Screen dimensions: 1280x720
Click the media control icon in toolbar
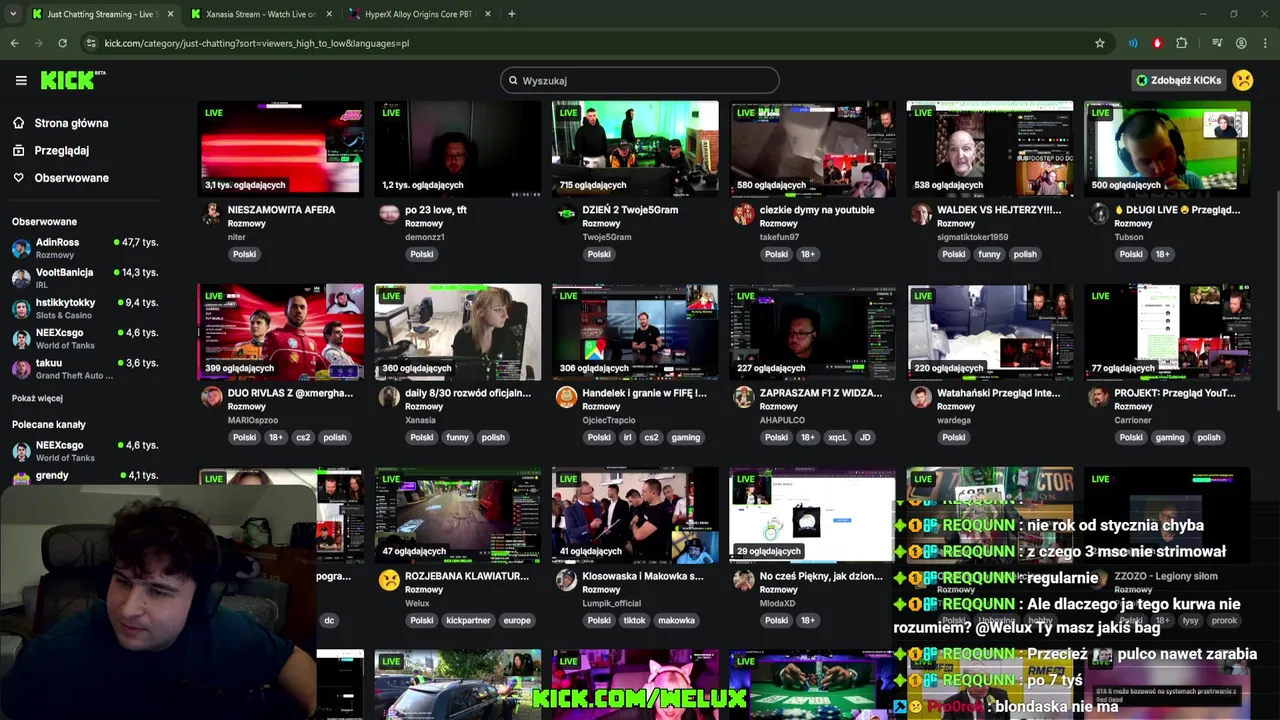tap(1217, 43)
